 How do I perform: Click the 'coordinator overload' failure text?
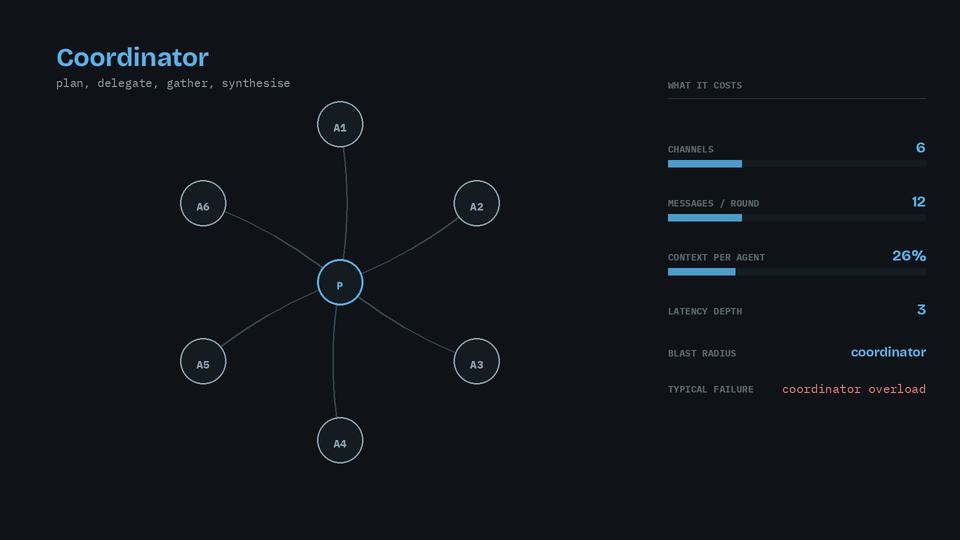[854, 389]
